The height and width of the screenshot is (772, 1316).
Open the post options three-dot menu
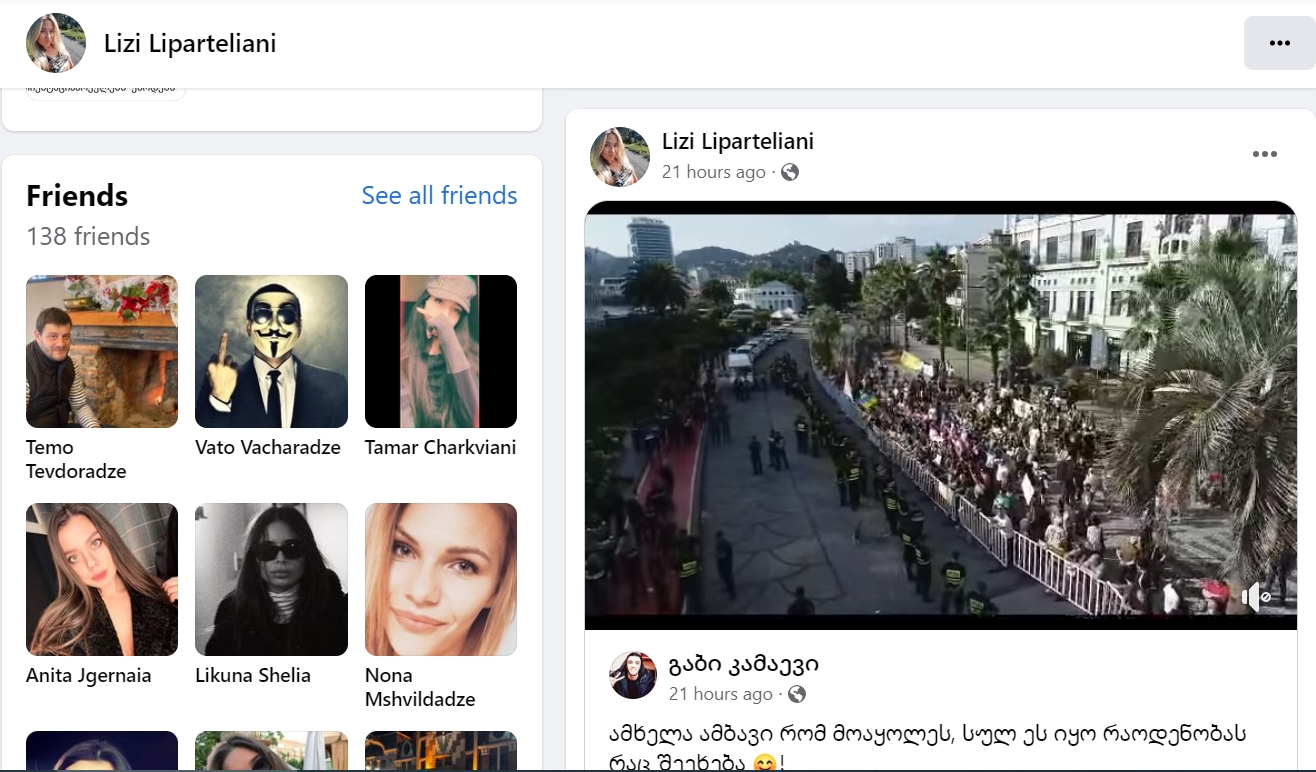tap(1265, 154)
